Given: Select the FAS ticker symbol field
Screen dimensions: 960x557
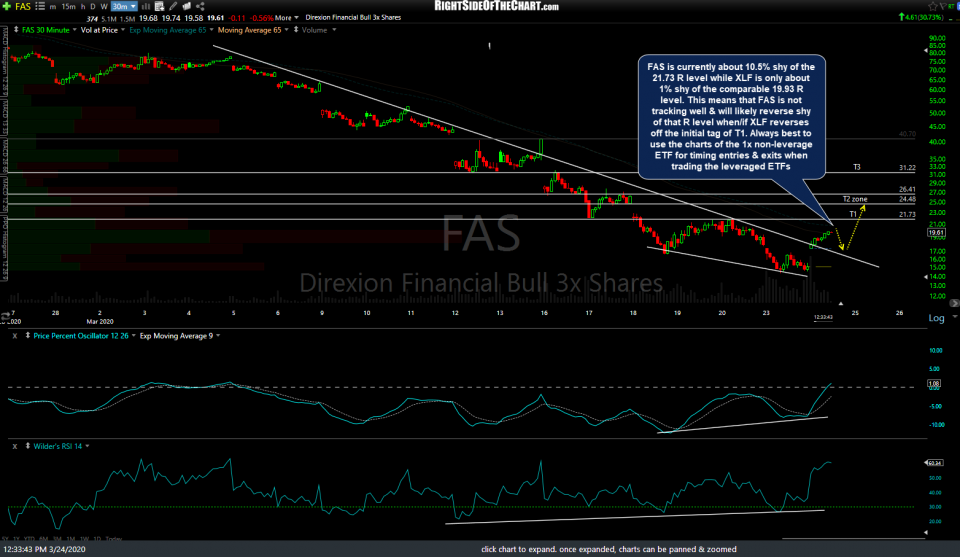Looking at the screenshot, I should coord(23,6).
